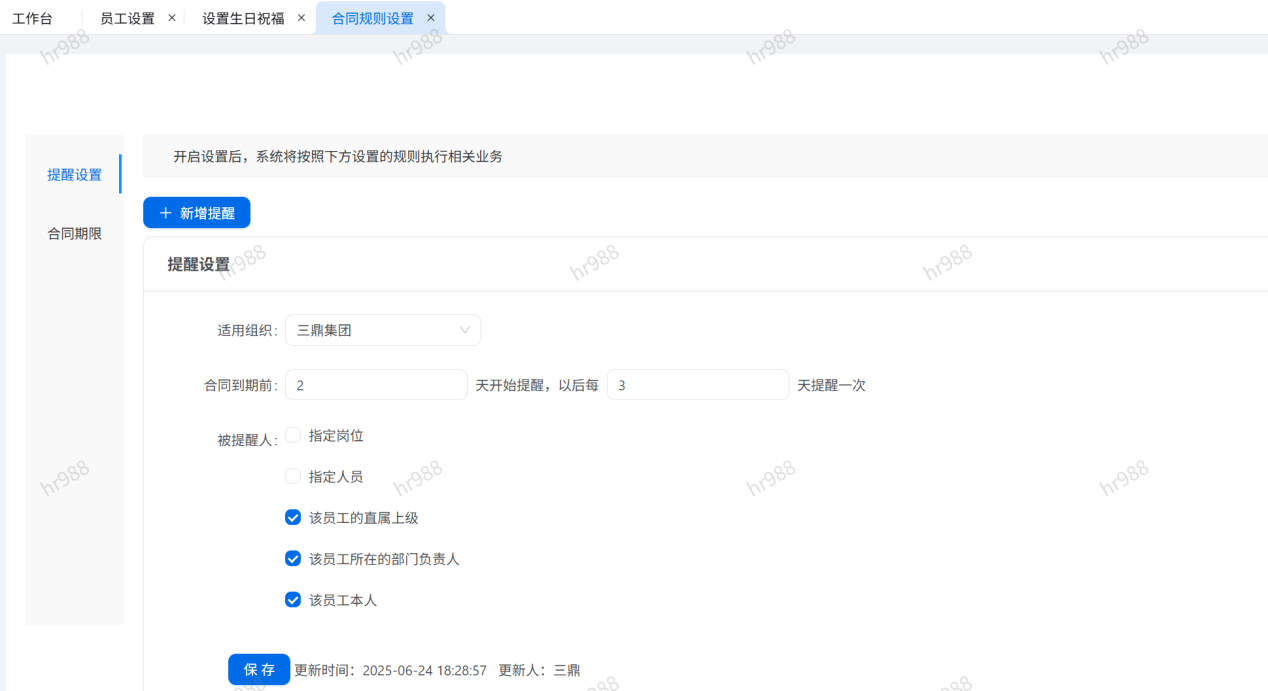
Task: Focus the reminder interval field showing 3
Action: tap(697, 385)
